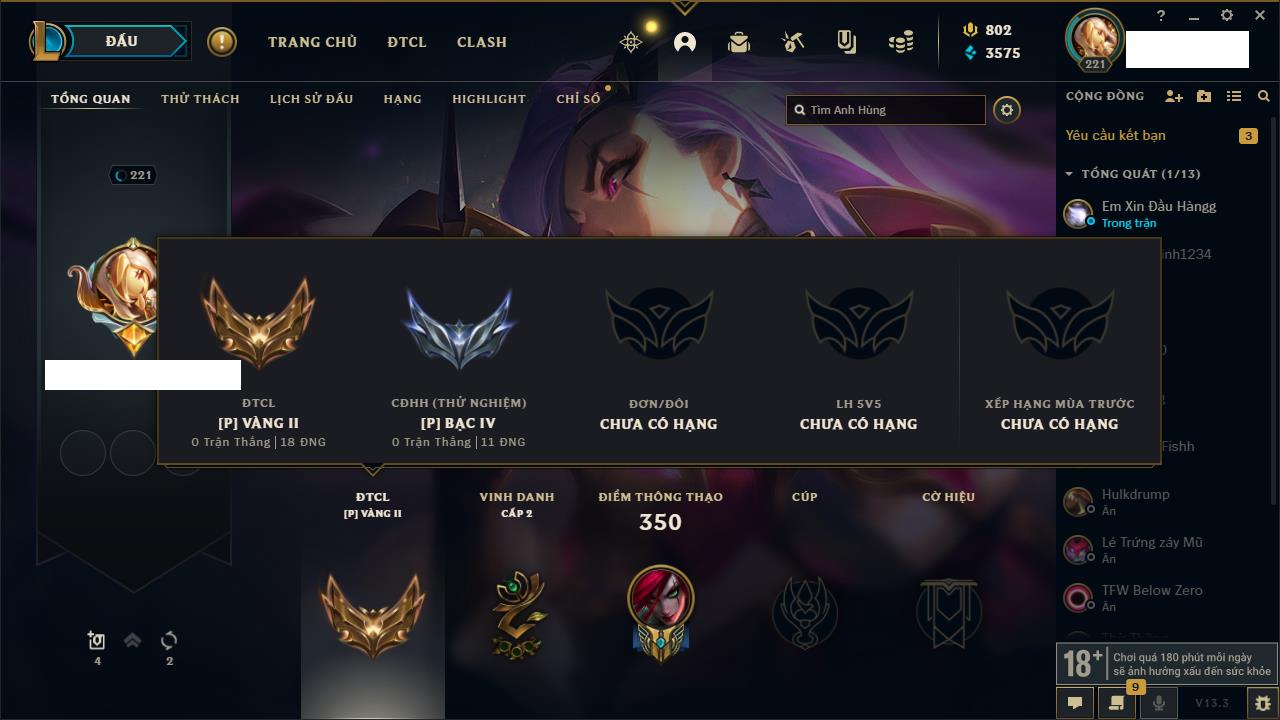Open the Store coins icon
The image size is (1280, 720).
(901, 42)
